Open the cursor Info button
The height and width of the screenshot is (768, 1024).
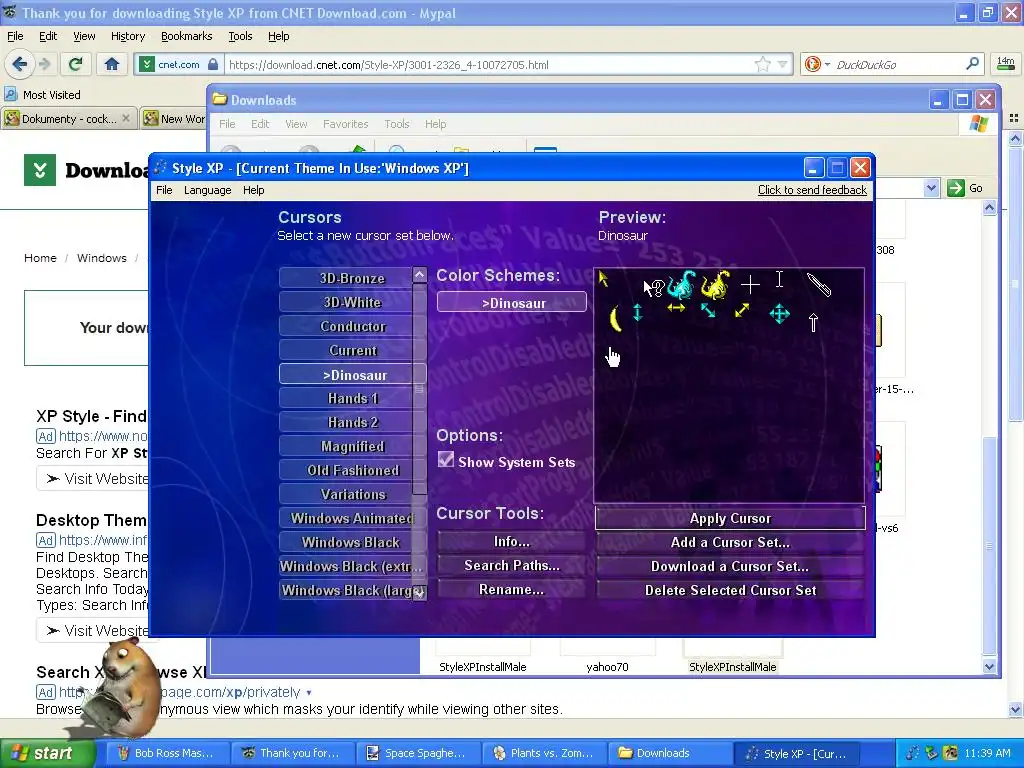click(512, 541)
